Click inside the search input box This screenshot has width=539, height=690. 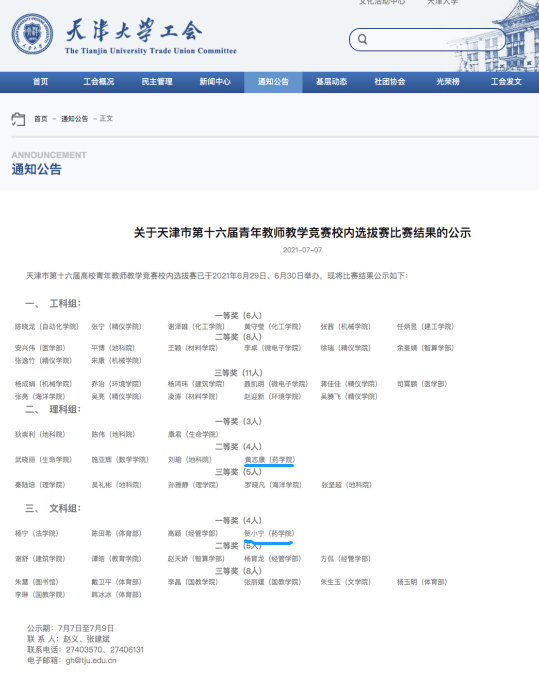427,40
